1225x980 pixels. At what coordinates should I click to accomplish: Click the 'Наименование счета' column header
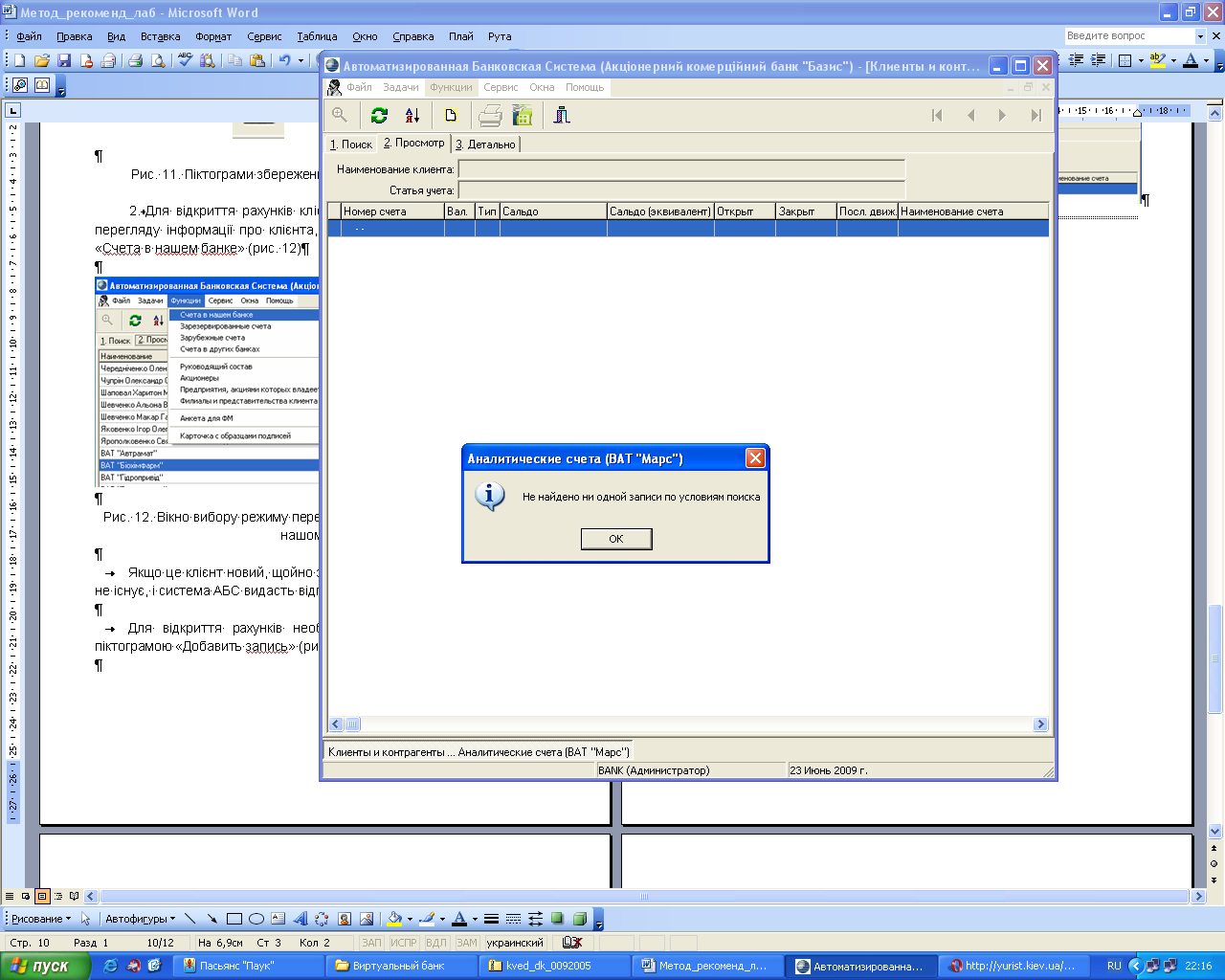tap(973, 212)
